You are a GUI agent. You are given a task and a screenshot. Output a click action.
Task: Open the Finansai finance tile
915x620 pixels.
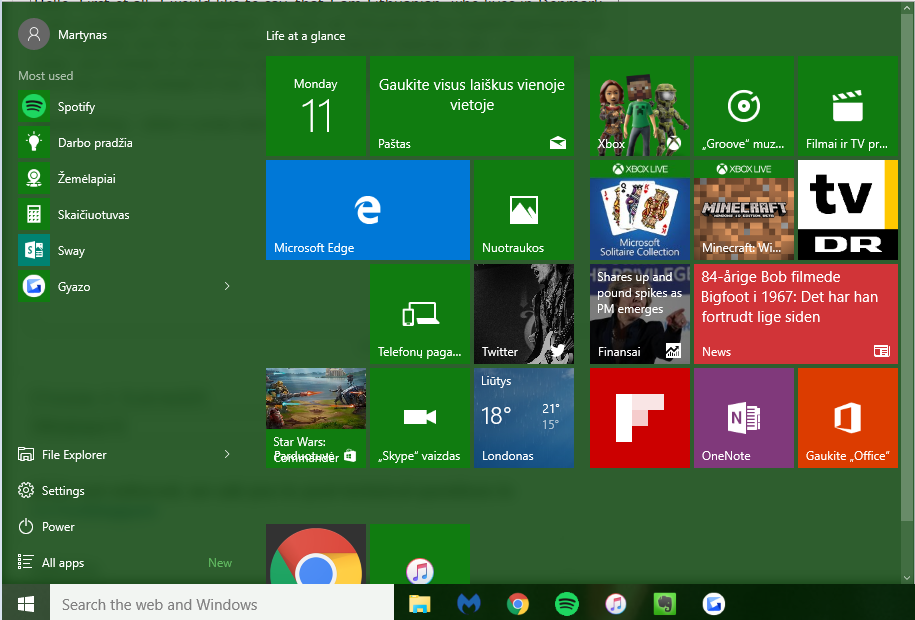[x=640, y=314]
